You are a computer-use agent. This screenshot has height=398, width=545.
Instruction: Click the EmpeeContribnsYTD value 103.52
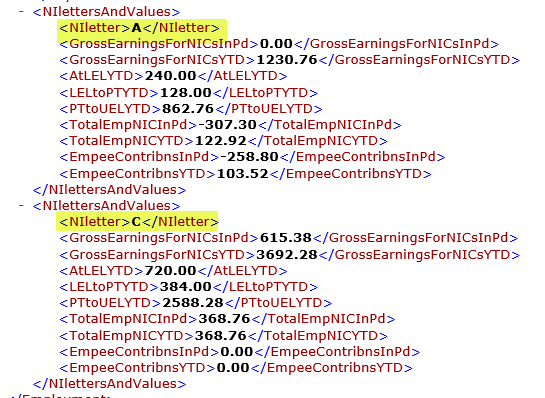click(243, 173)
